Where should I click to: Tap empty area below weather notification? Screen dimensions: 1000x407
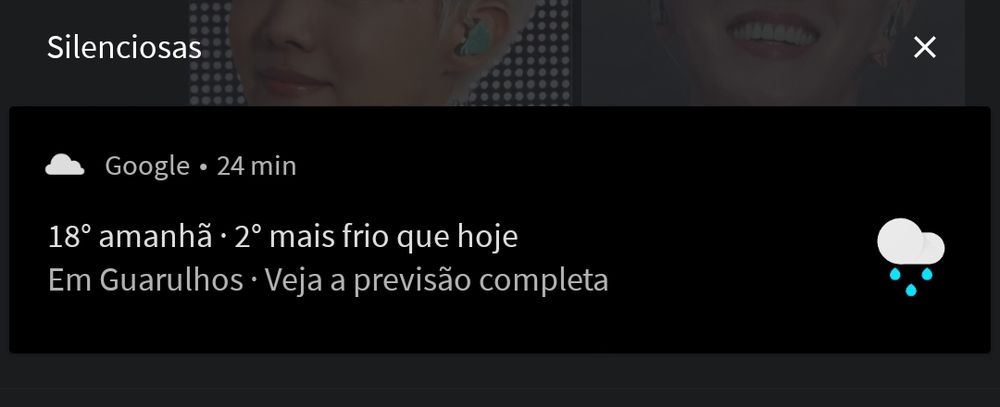[x=500, y=380]
